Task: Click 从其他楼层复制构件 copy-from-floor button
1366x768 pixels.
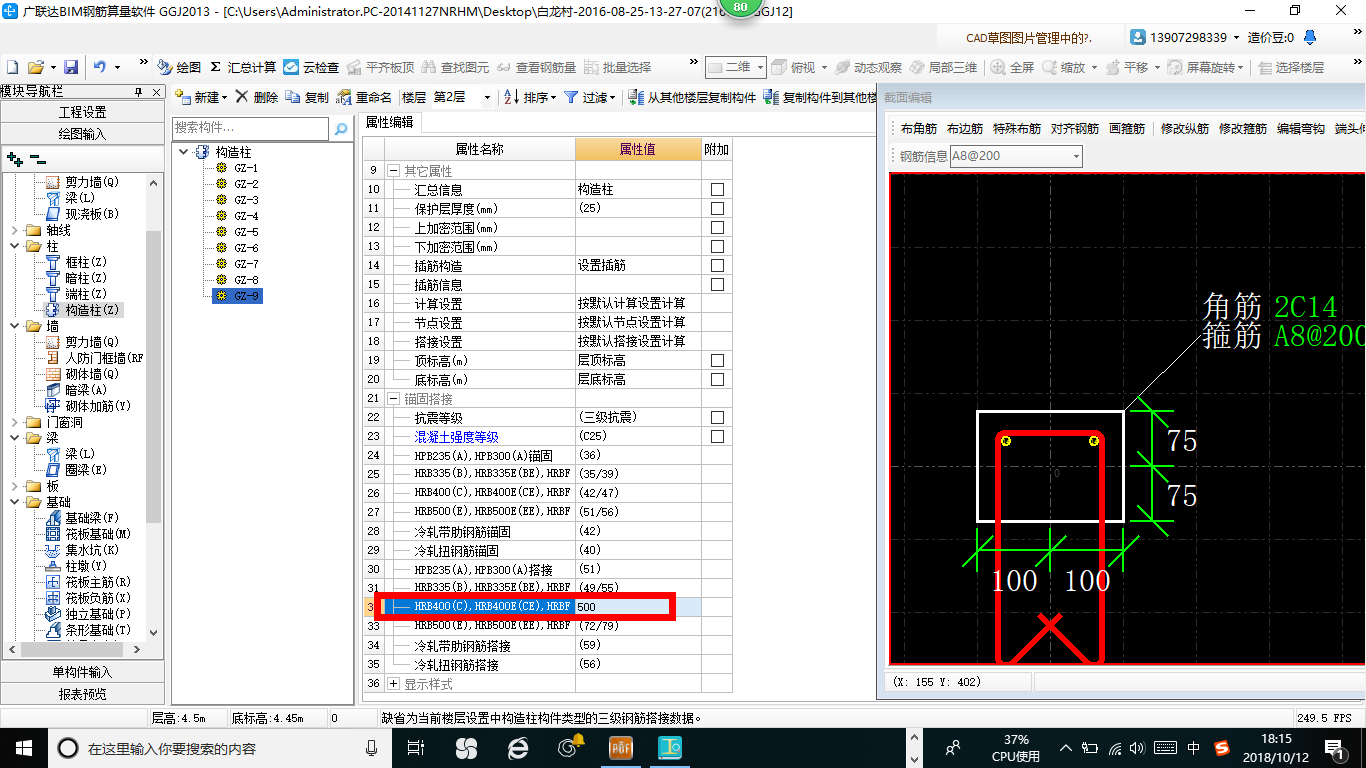Action: tap(692, 97)
